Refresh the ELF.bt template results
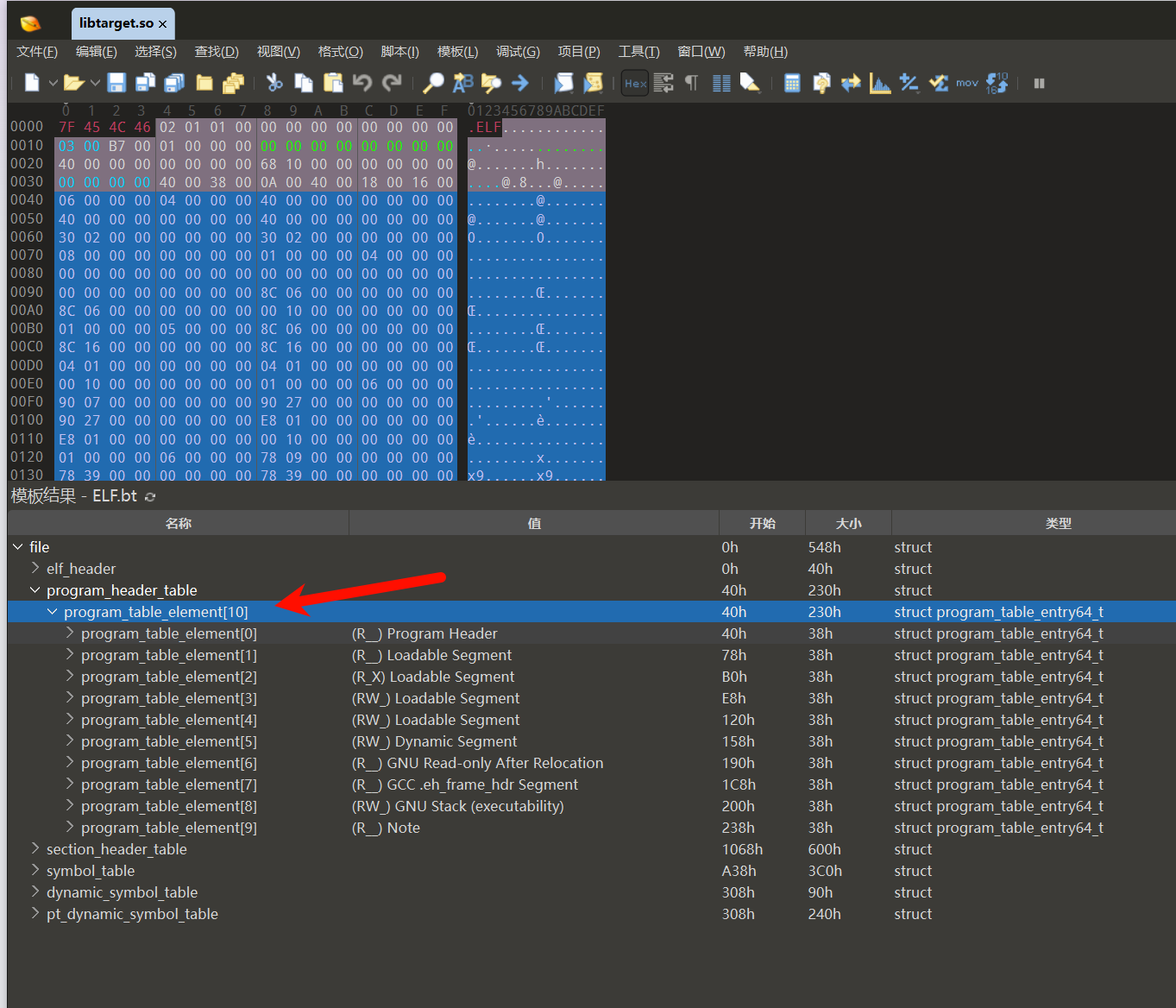This screenshot has height=1008, width=1176. (150, 496)
